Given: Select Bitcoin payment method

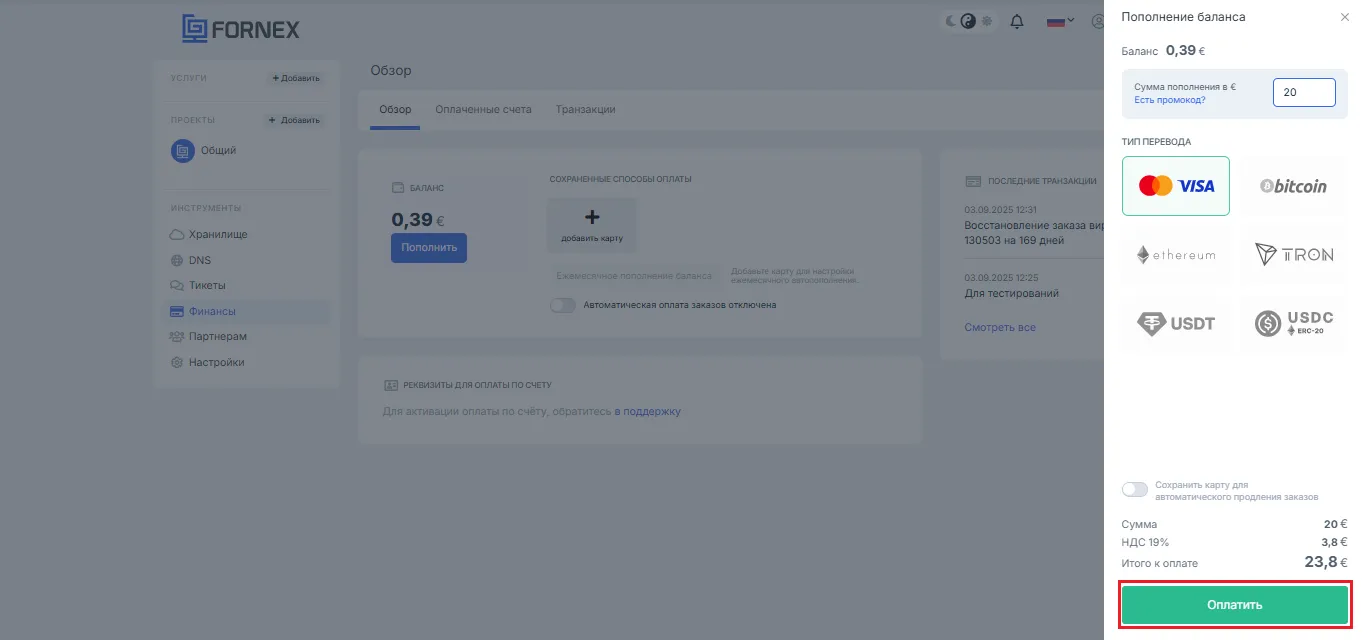Looking at the screenshot, I should (1294, 186).
